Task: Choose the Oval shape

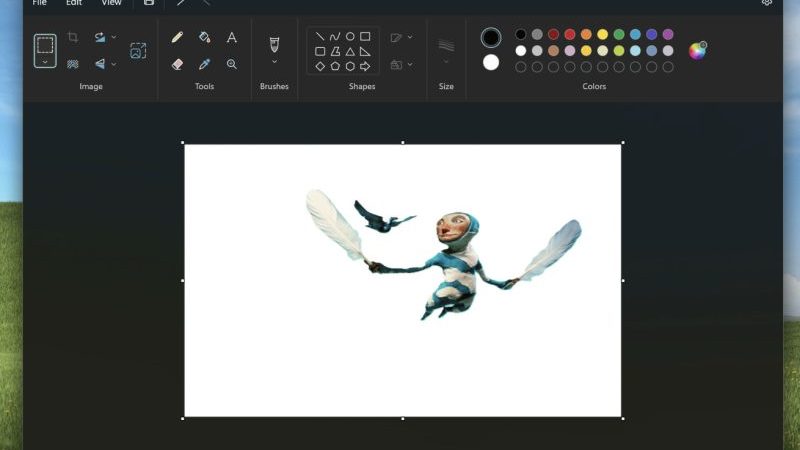Action: pyautogui.click(x=350, y=36)
